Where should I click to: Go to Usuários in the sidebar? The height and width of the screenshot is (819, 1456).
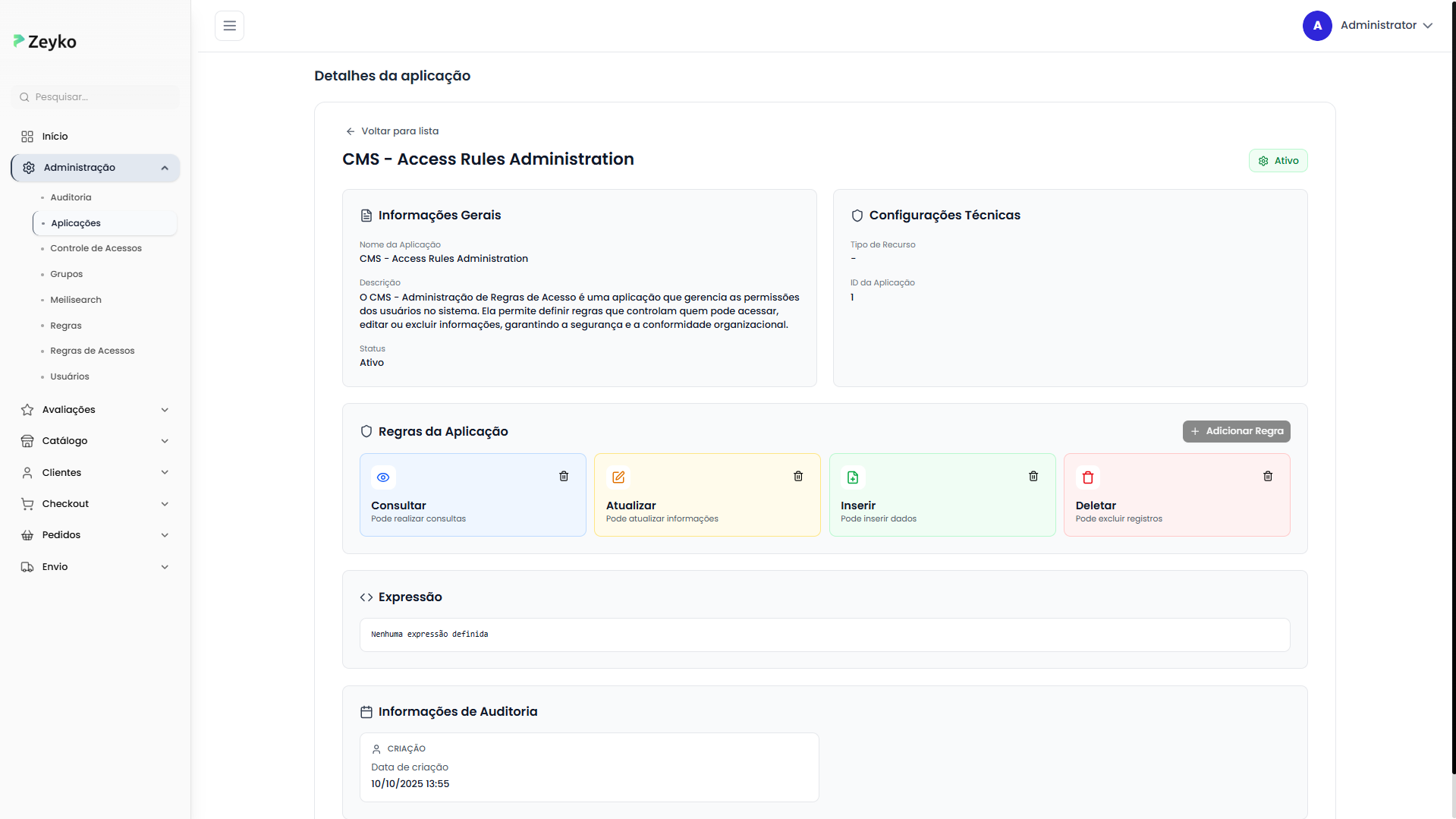(x=70, y=376)
